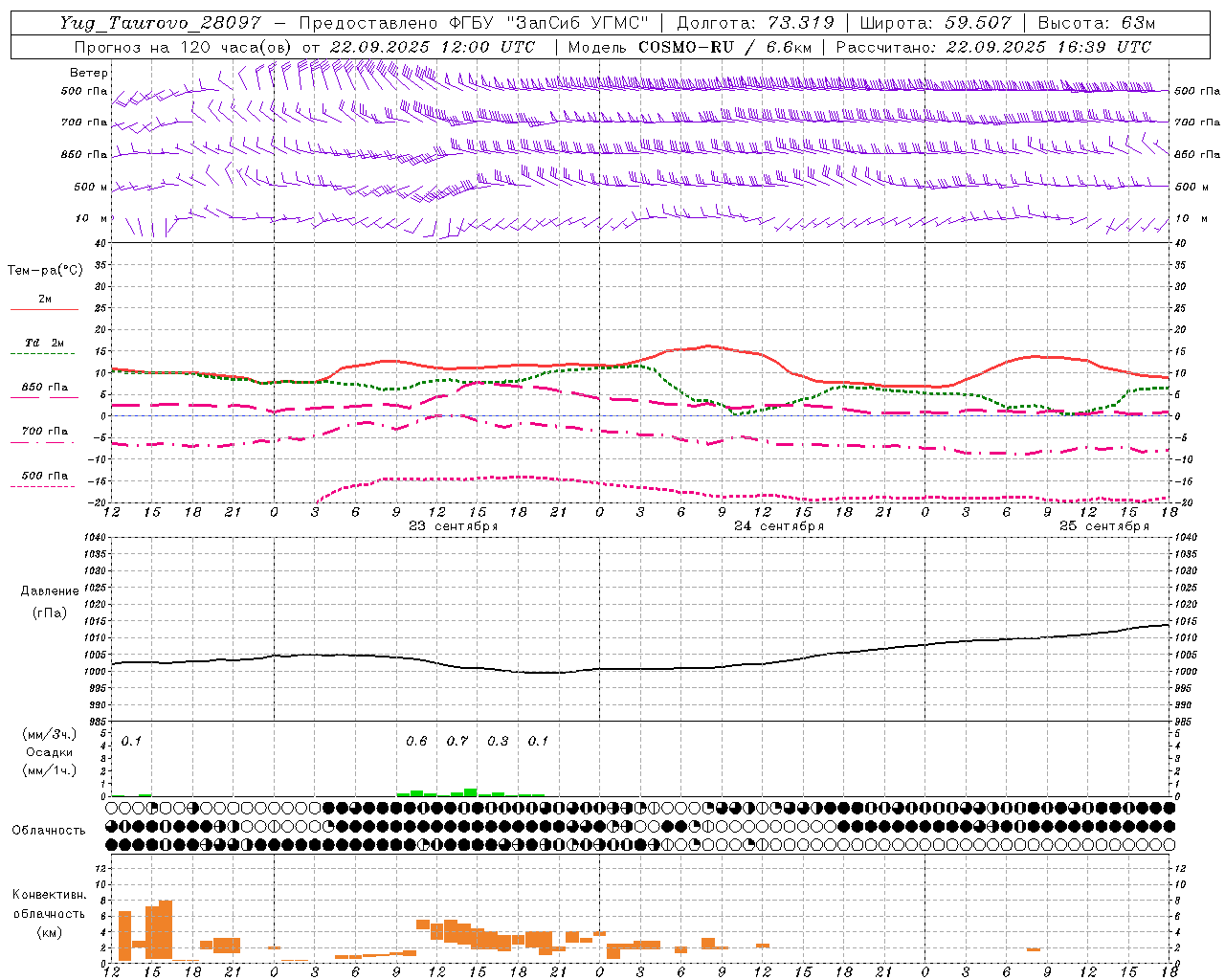Screen dimensions: 1225x980
Task: Click the 24 сентября date label
Action: coord(779,526)
